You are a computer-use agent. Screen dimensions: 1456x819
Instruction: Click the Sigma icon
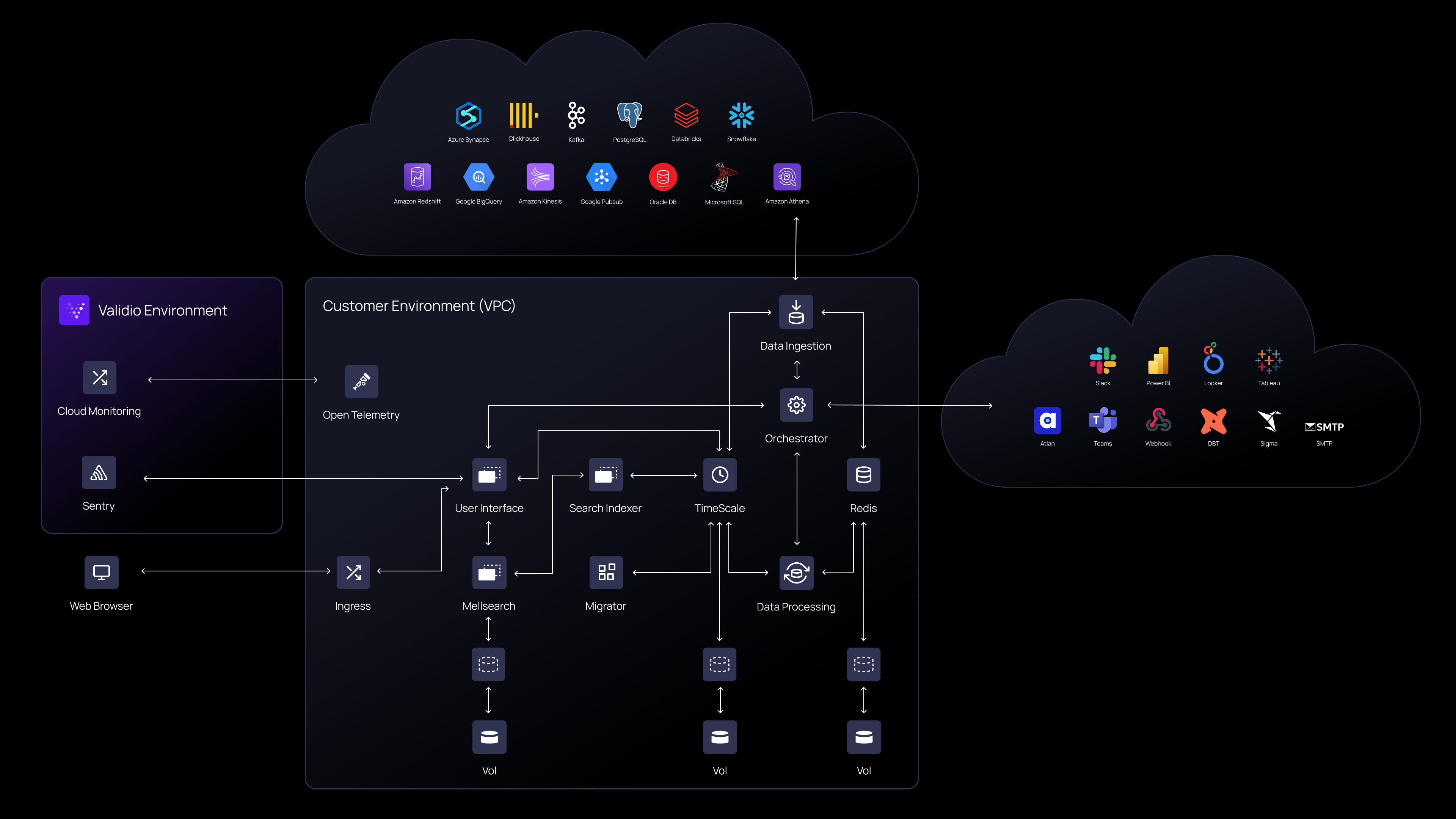click(x=1269, y=420)
